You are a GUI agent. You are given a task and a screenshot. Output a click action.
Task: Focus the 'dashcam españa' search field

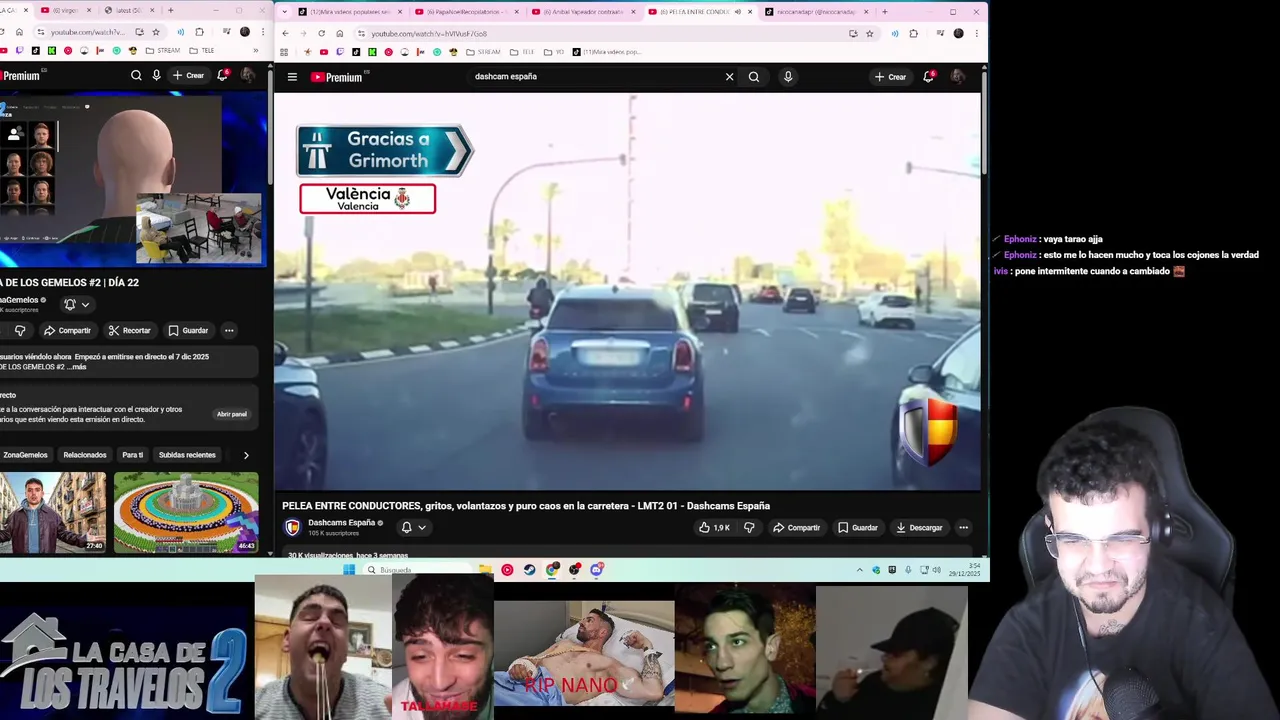tap(595, 77)
